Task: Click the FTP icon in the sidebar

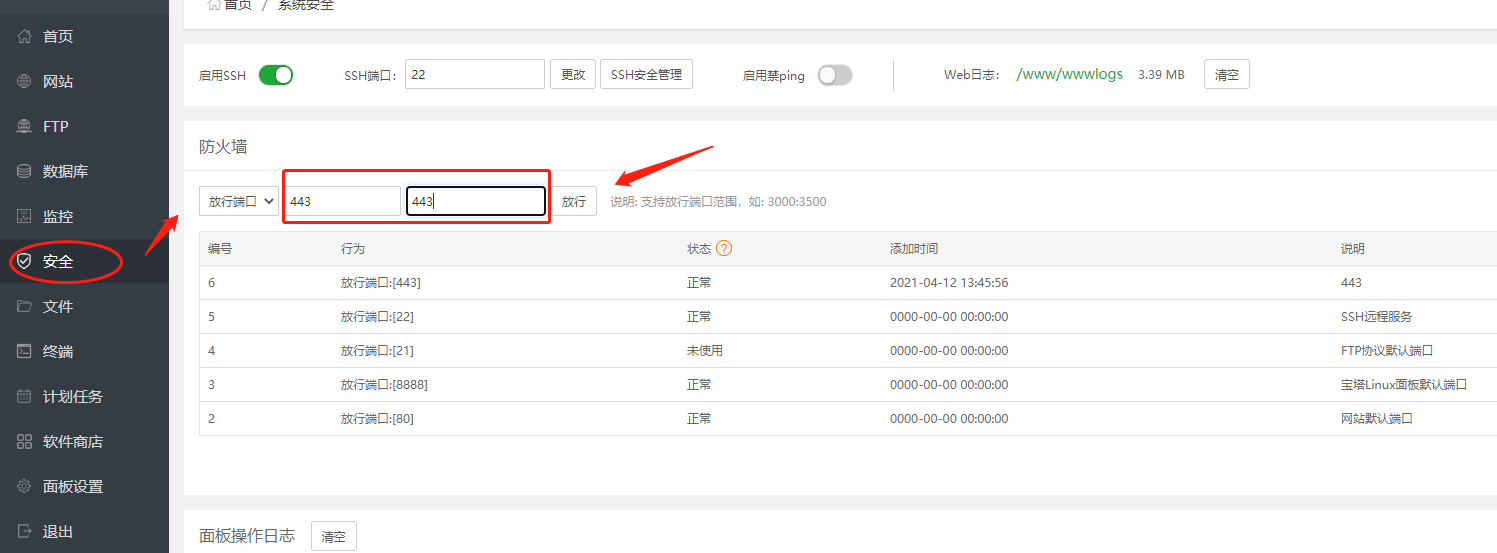Action: tap(25, 126)
